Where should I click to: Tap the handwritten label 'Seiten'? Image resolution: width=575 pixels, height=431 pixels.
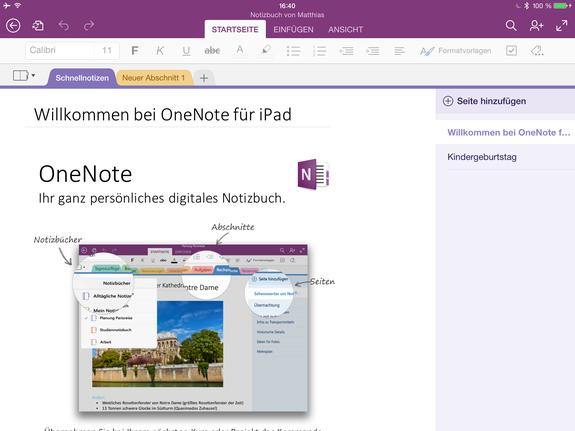322,282
